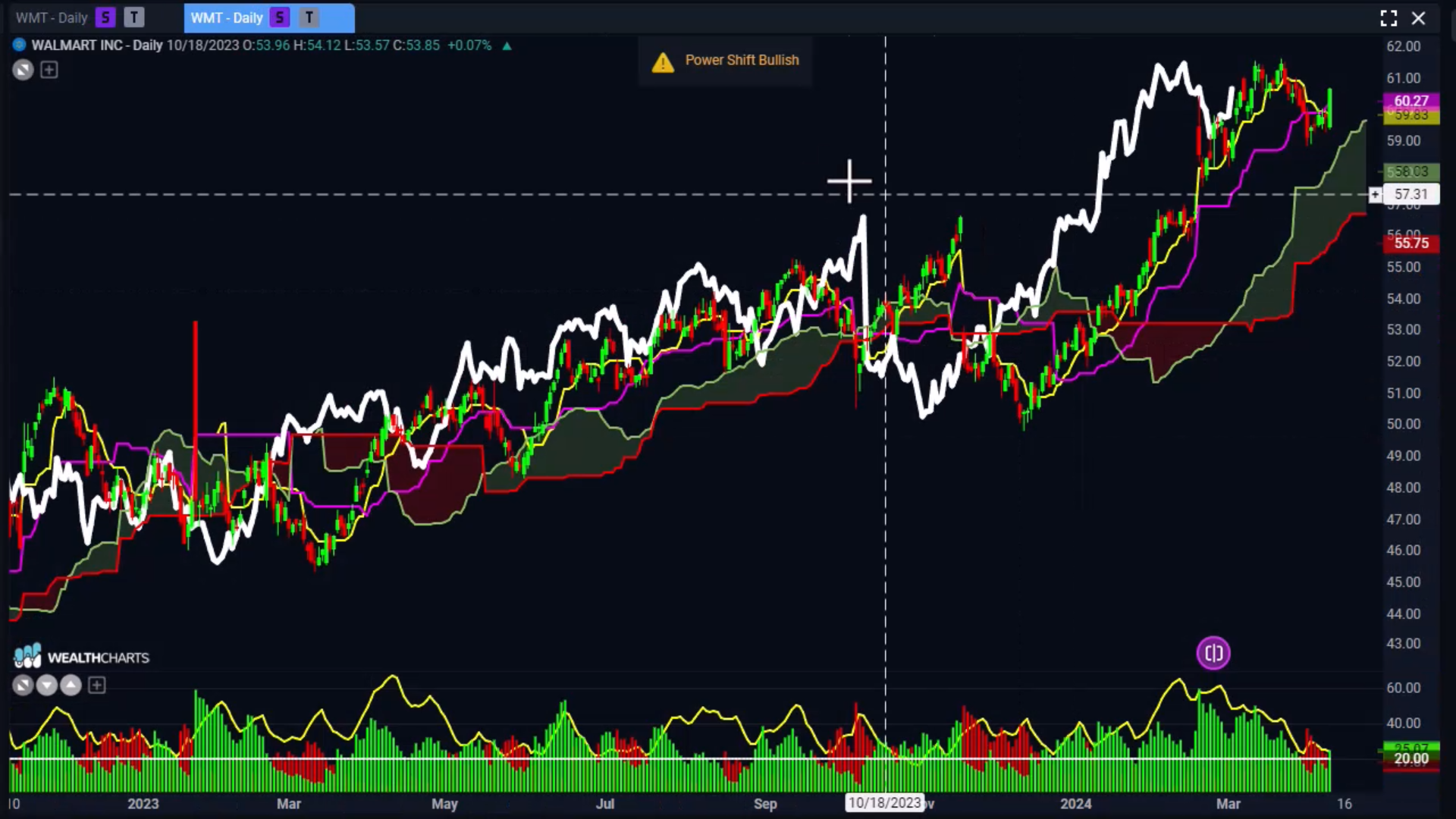1456x819 pixels.
Task: Maximize the price pane with diagonal-arrows icon
Action: (23, 70)
